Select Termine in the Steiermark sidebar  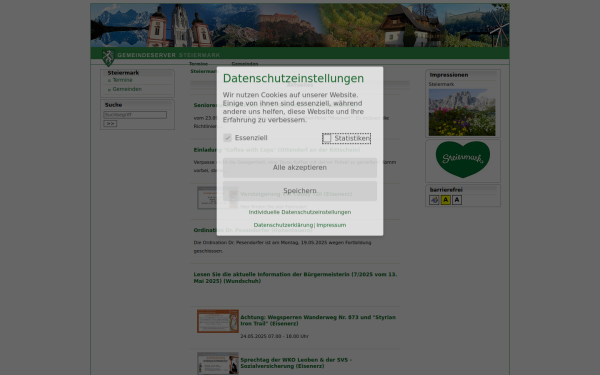pos(122,80)
